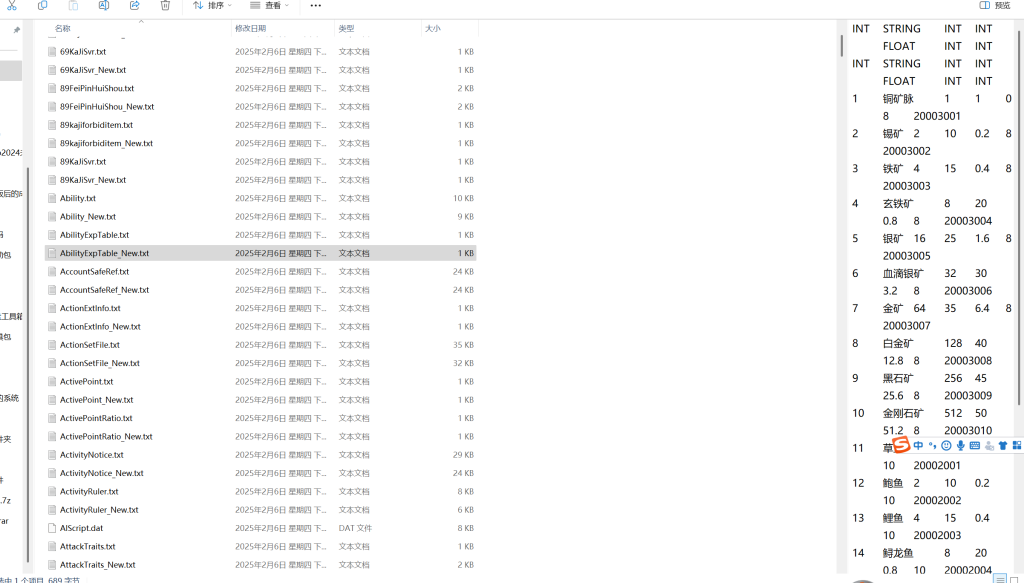The width and height of the screenshot is (1024, 583).
Task: Select the file AIScript.dat
Action: click(81, 528)
